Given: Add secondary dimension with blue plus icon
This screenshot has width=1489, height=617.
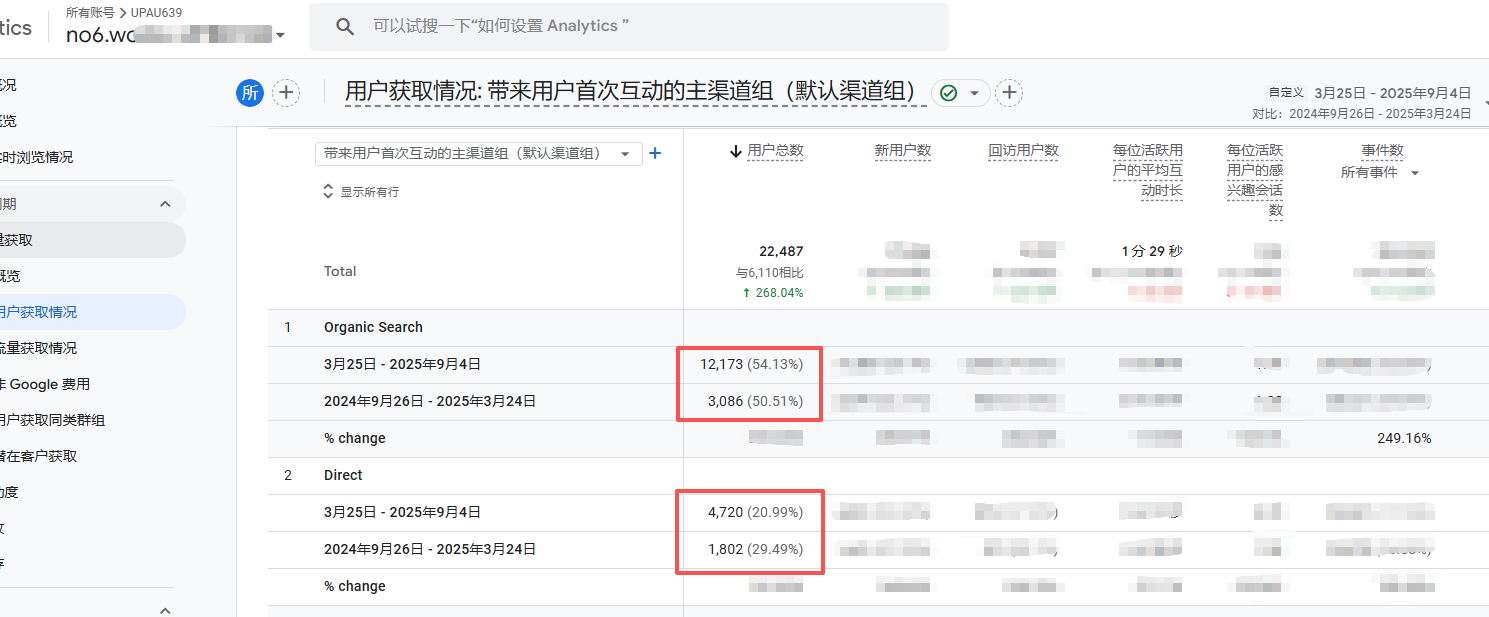Looking at the screenshot, I should coord(656,153).
